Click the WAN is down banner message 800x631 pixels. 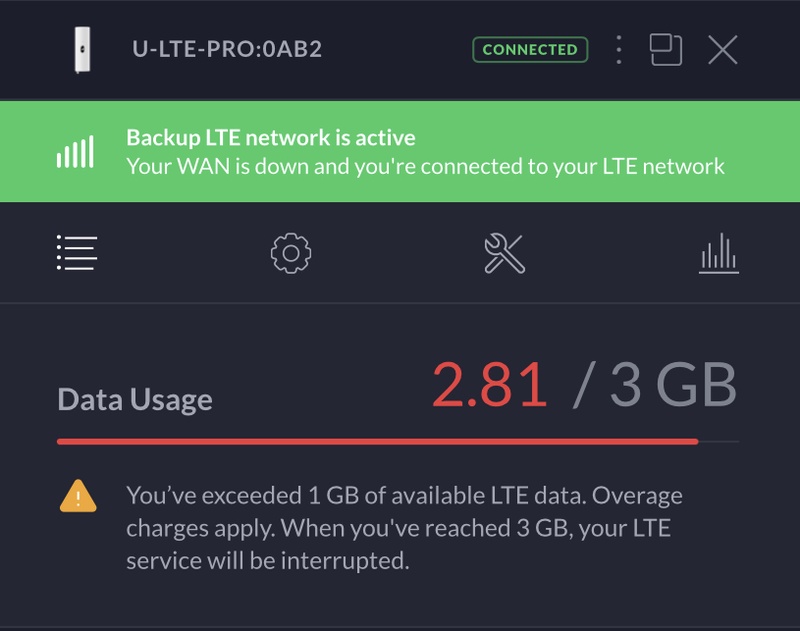425,166
